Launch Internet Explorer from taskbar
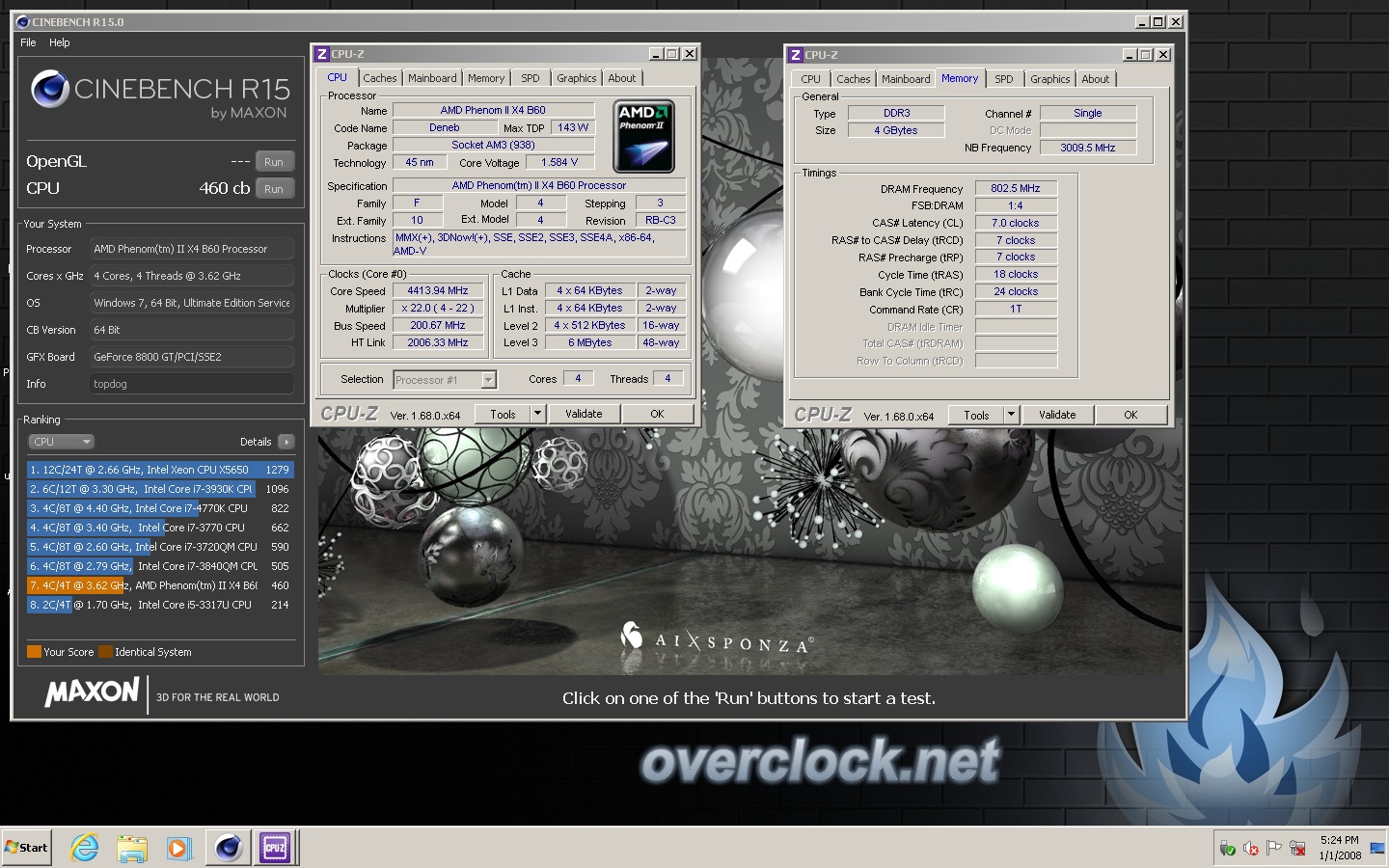The height and width of the screenshot is (868, 1389). 85,848
